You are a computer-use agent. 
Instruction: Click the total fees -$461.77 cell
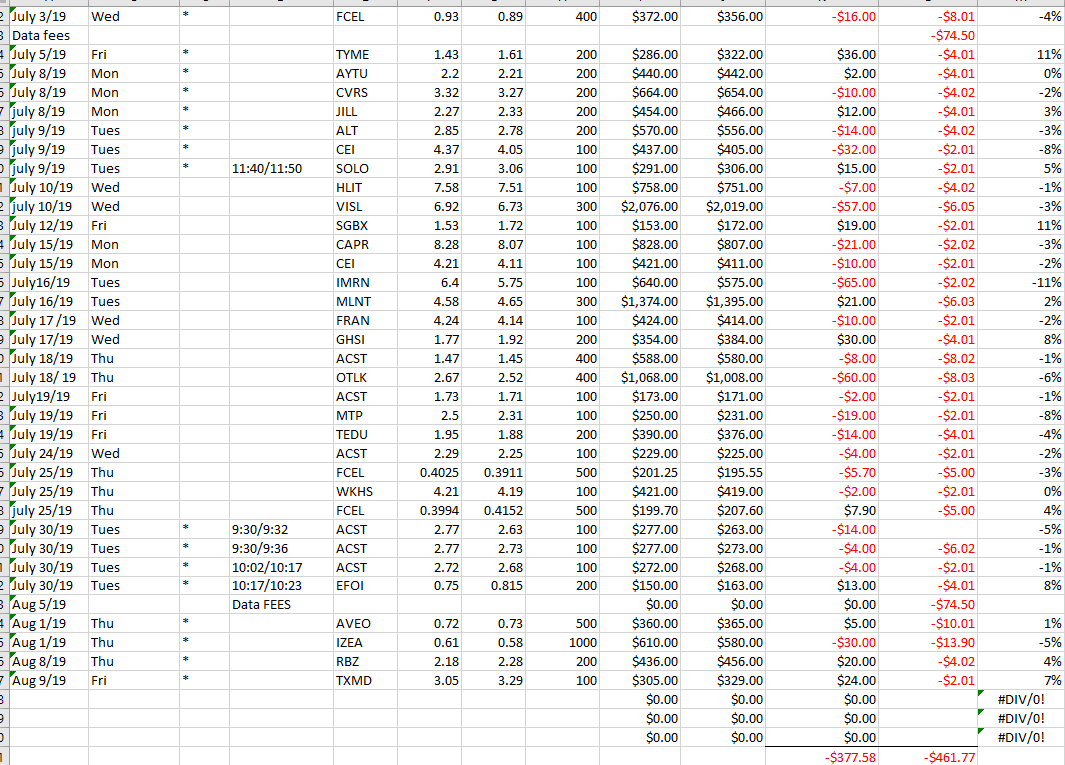tap(928, 757)
